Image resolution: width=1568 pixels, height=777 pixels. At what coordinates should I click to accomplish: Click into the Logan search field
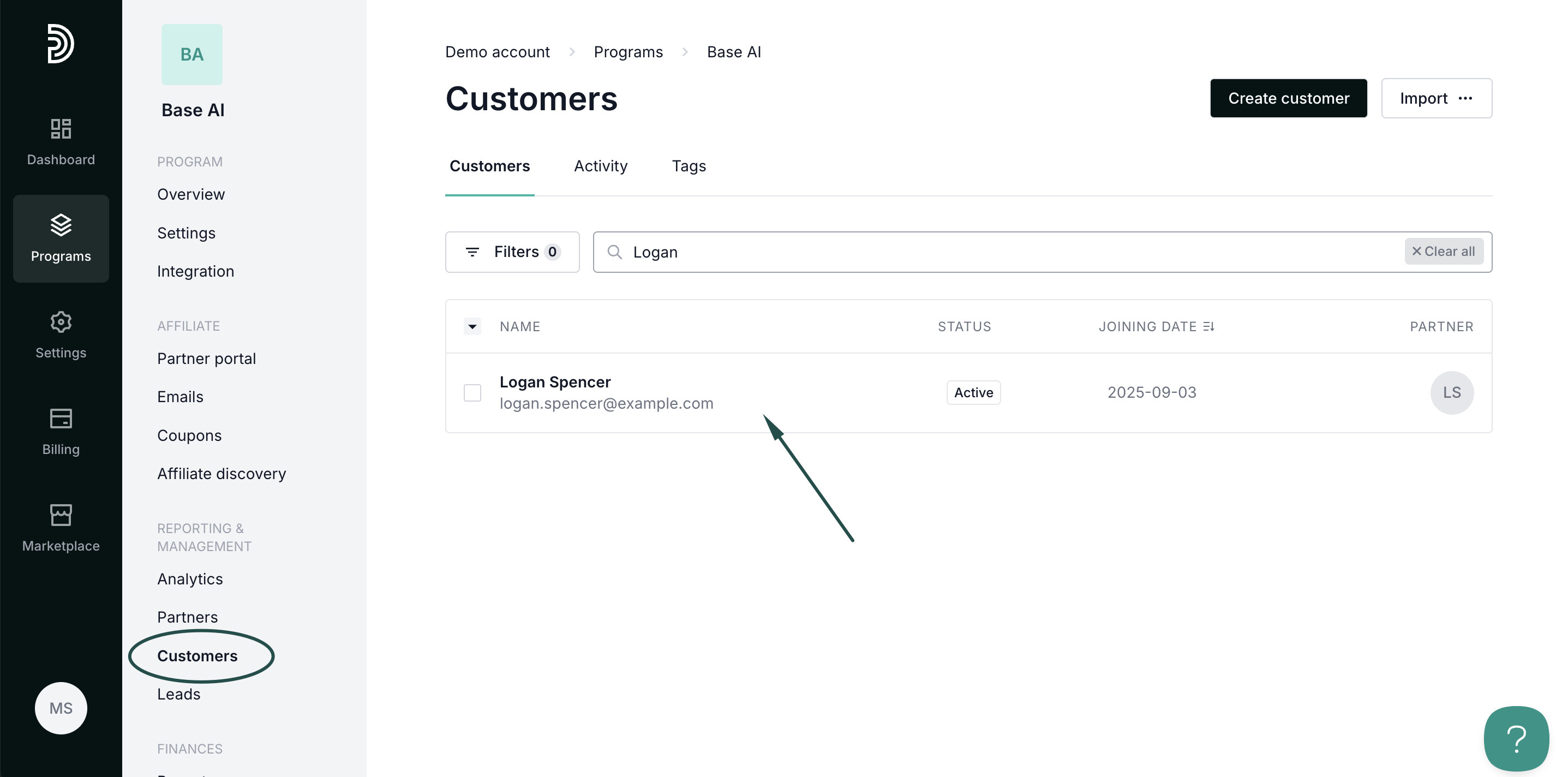pos(974,252)
